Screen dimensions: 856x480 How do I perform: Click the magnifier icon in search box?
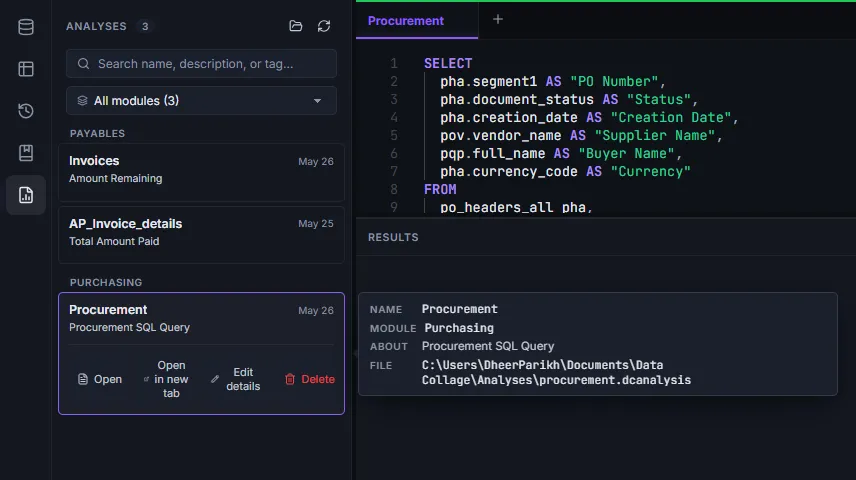coord(83,64)
